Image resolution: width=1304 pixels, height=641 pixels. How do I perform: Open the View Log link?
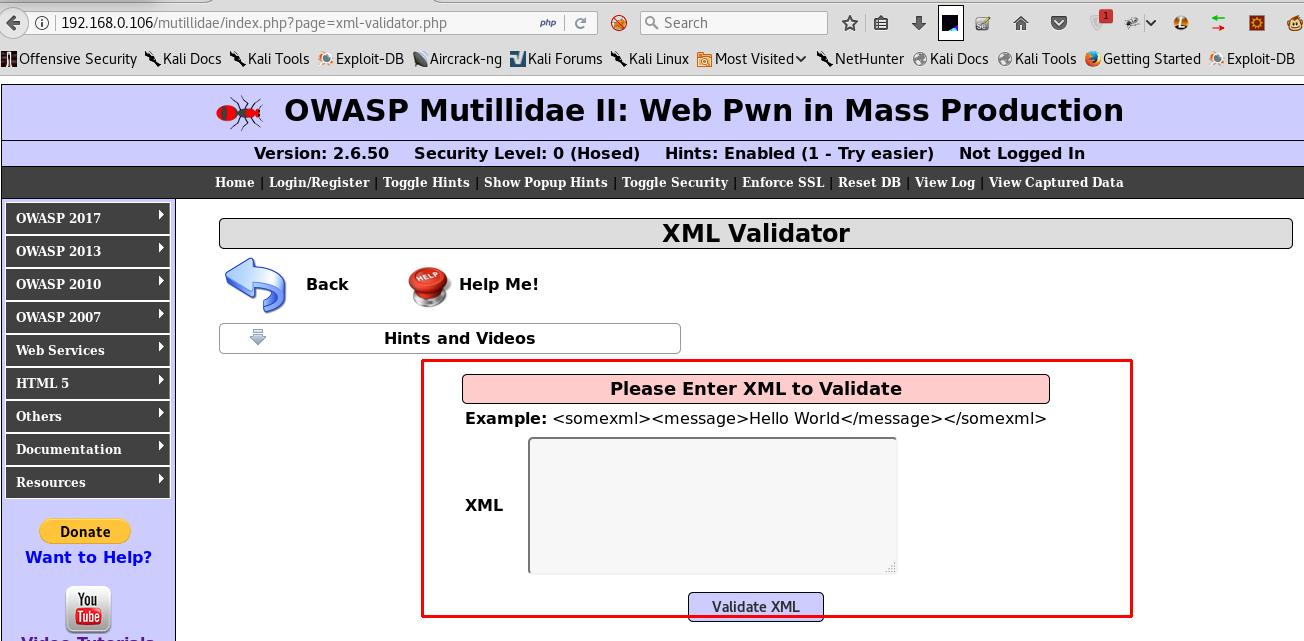[945, 182]
